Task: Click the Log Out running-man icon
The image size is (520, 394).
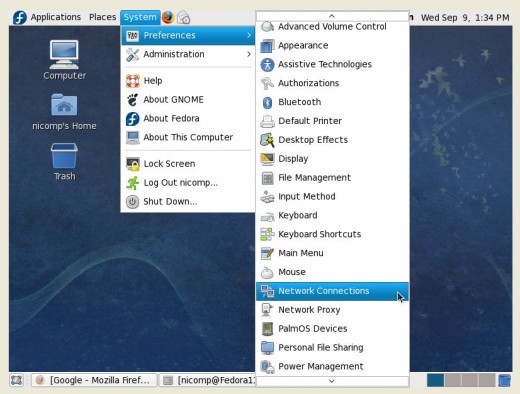Action: (133, 183)
